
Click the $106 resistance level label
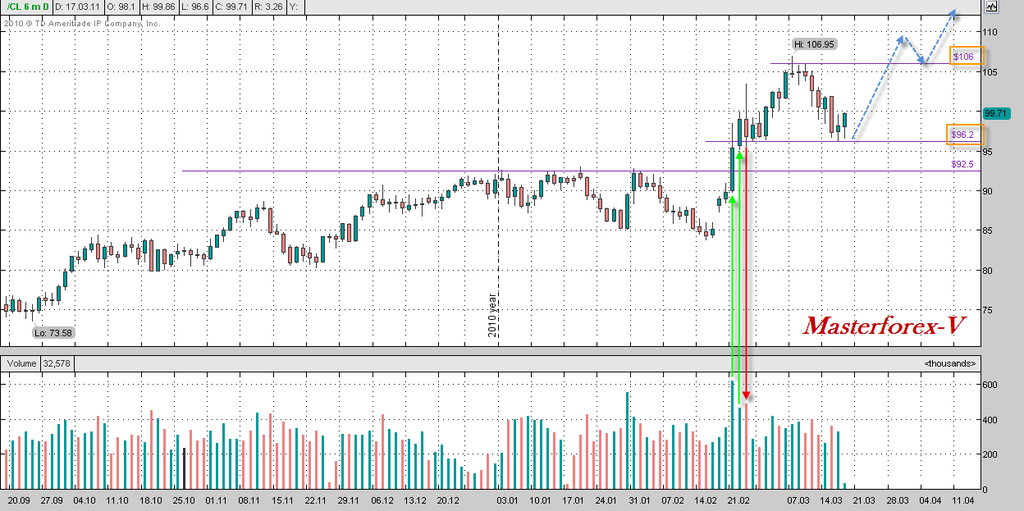point(964,57)
